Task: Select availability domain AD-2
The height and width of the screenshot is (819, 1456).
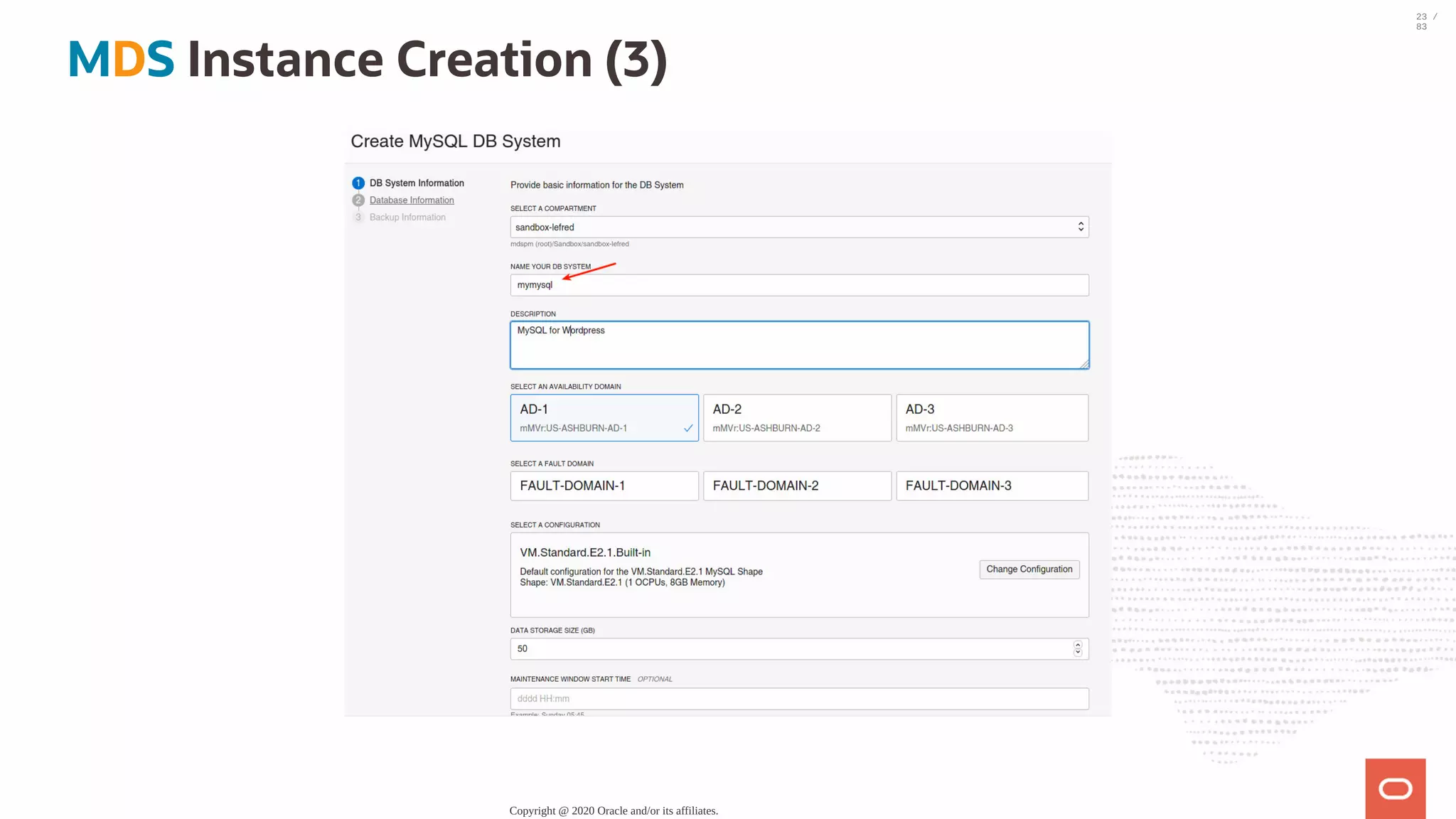Action: (797, 418)
